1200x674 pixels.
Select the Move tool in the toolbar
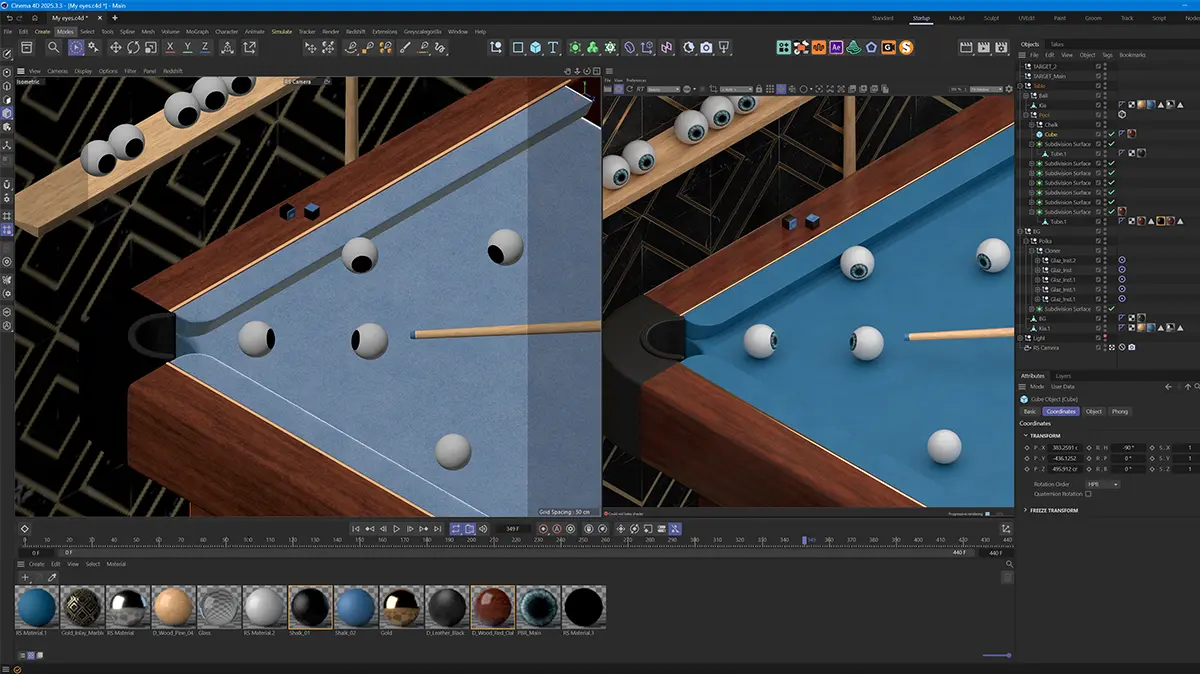click(x=115, y=47)
